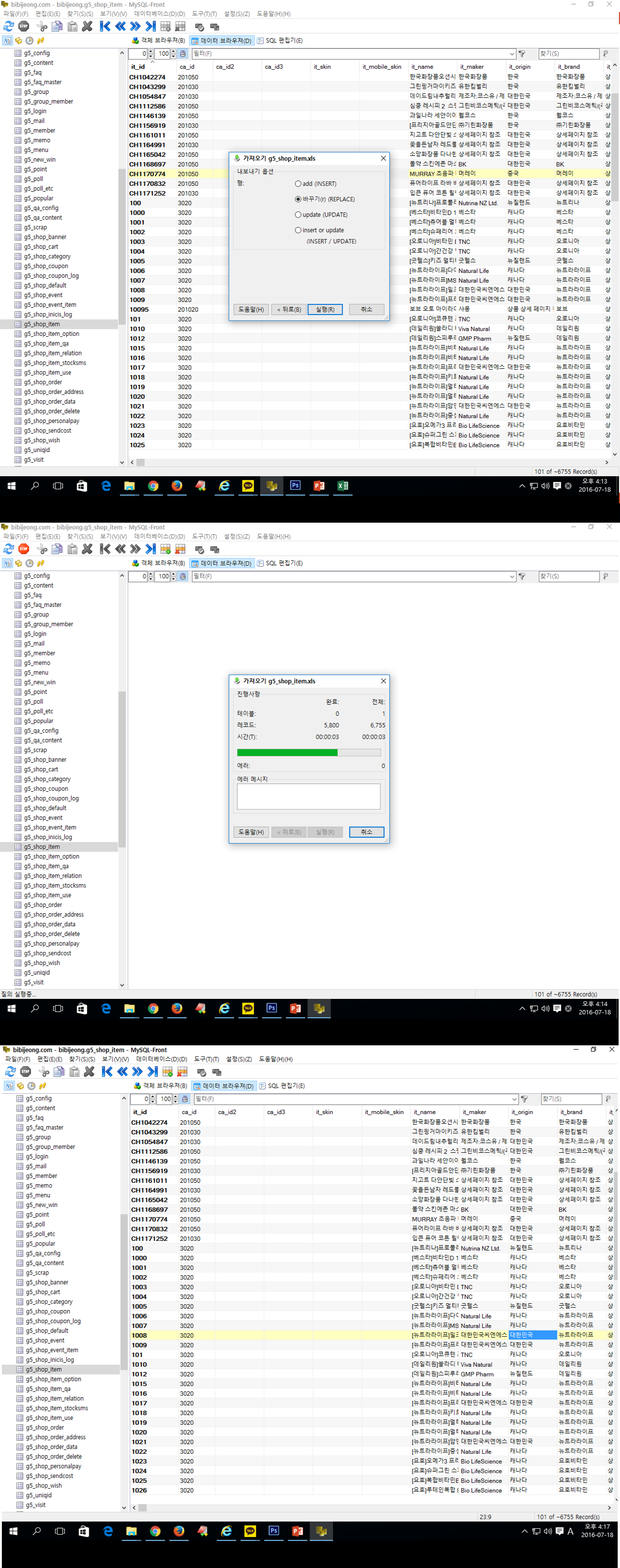This screenshot has width=620, height=1568.
Task: Open filter dropdown in the window showing import progress
Action: 512,577
